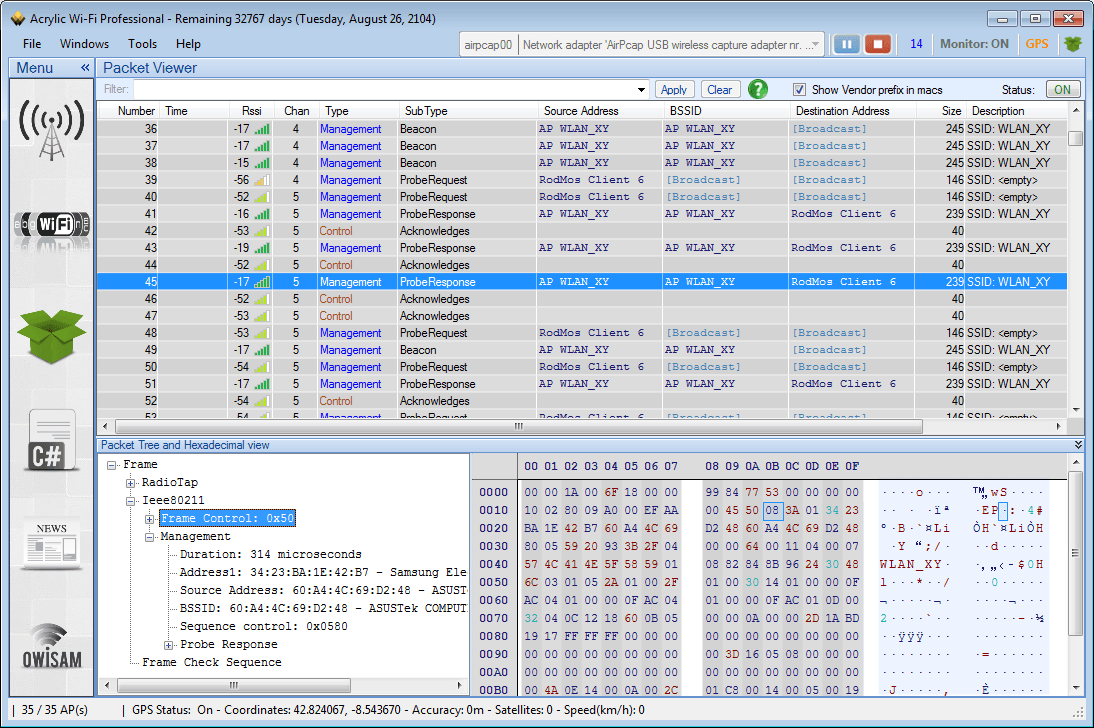1094x728 pixels.
Task: Collapse the Management tree node
Action: click(x=149, y=537)
